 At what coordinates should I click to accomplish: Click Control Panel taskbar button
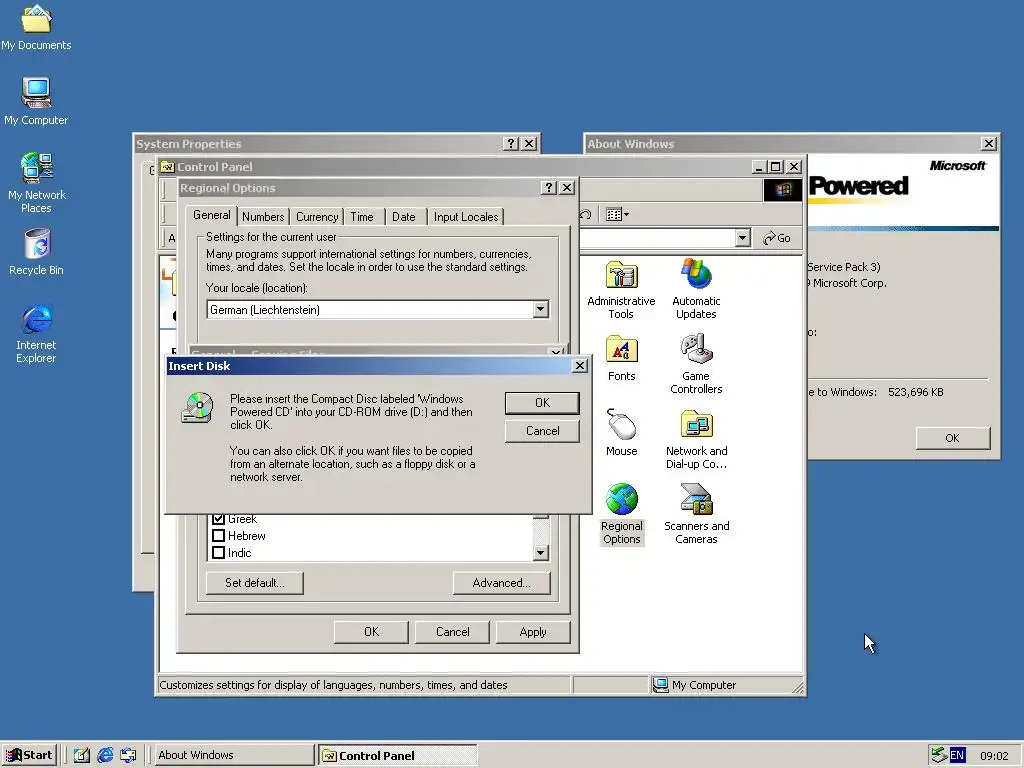[398, 755]
